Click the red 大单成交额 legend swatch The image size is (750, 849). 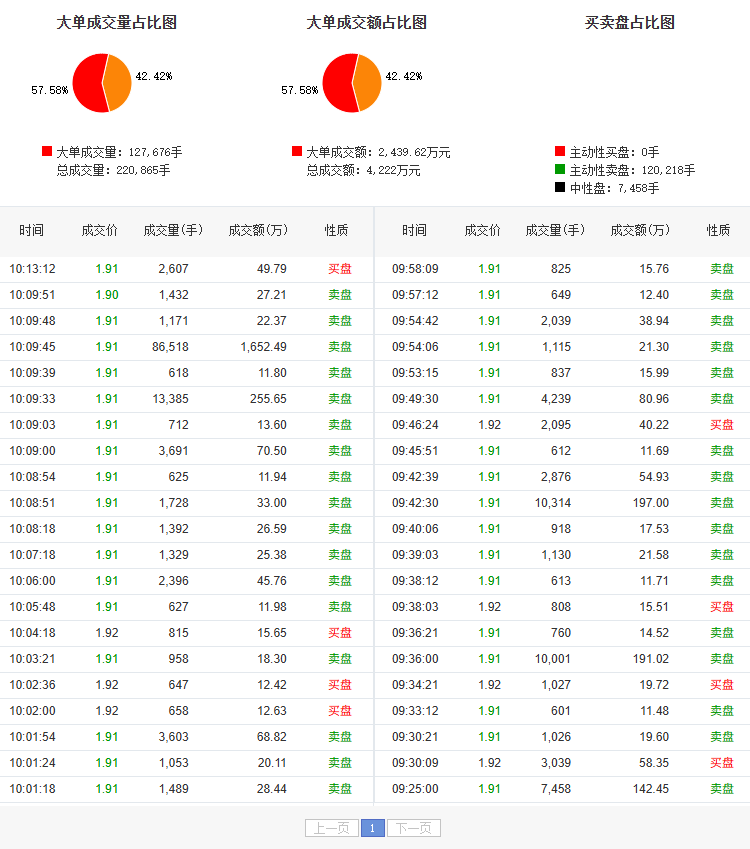297,151
